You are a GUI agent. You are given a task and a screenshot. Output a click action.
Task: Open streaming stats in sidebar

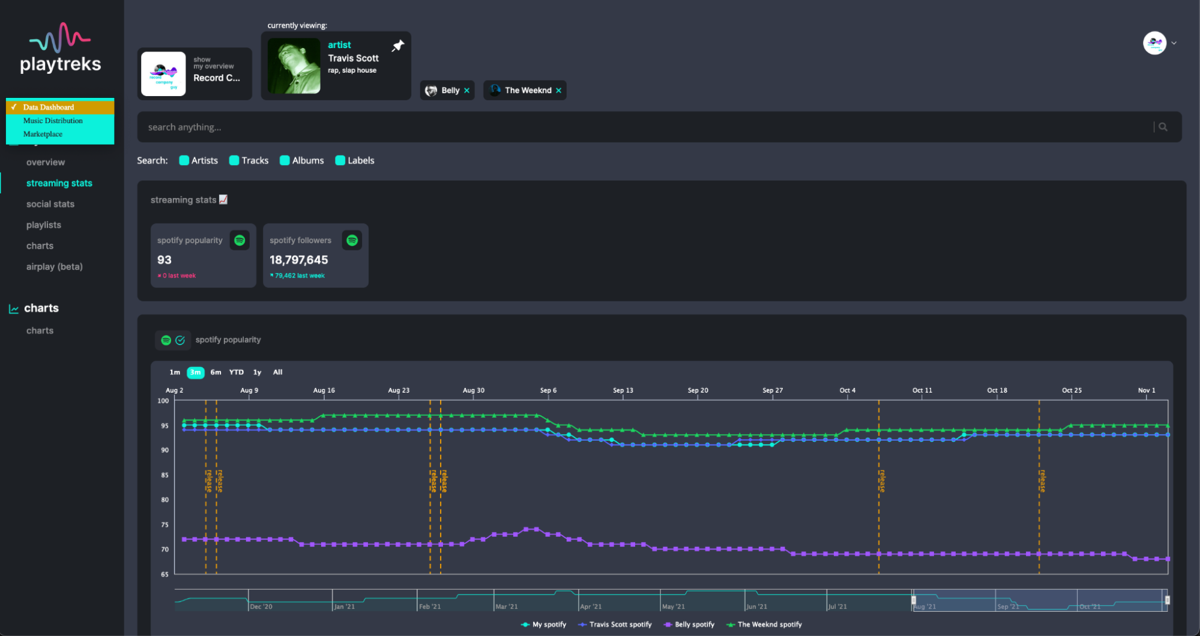pos(59,183)
